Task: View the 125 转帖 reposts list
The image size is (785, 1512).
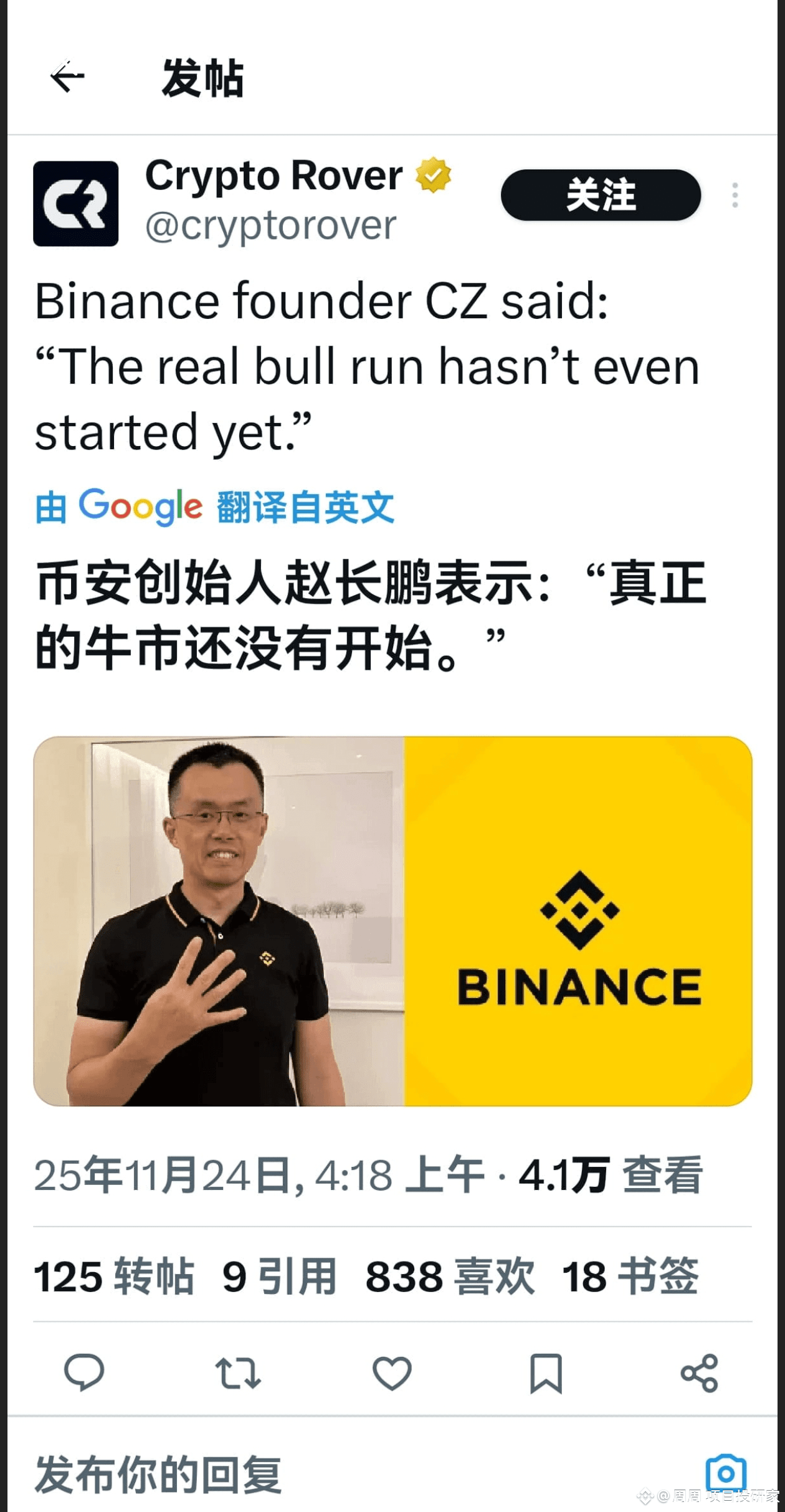Action: (x=114, y=1276)
